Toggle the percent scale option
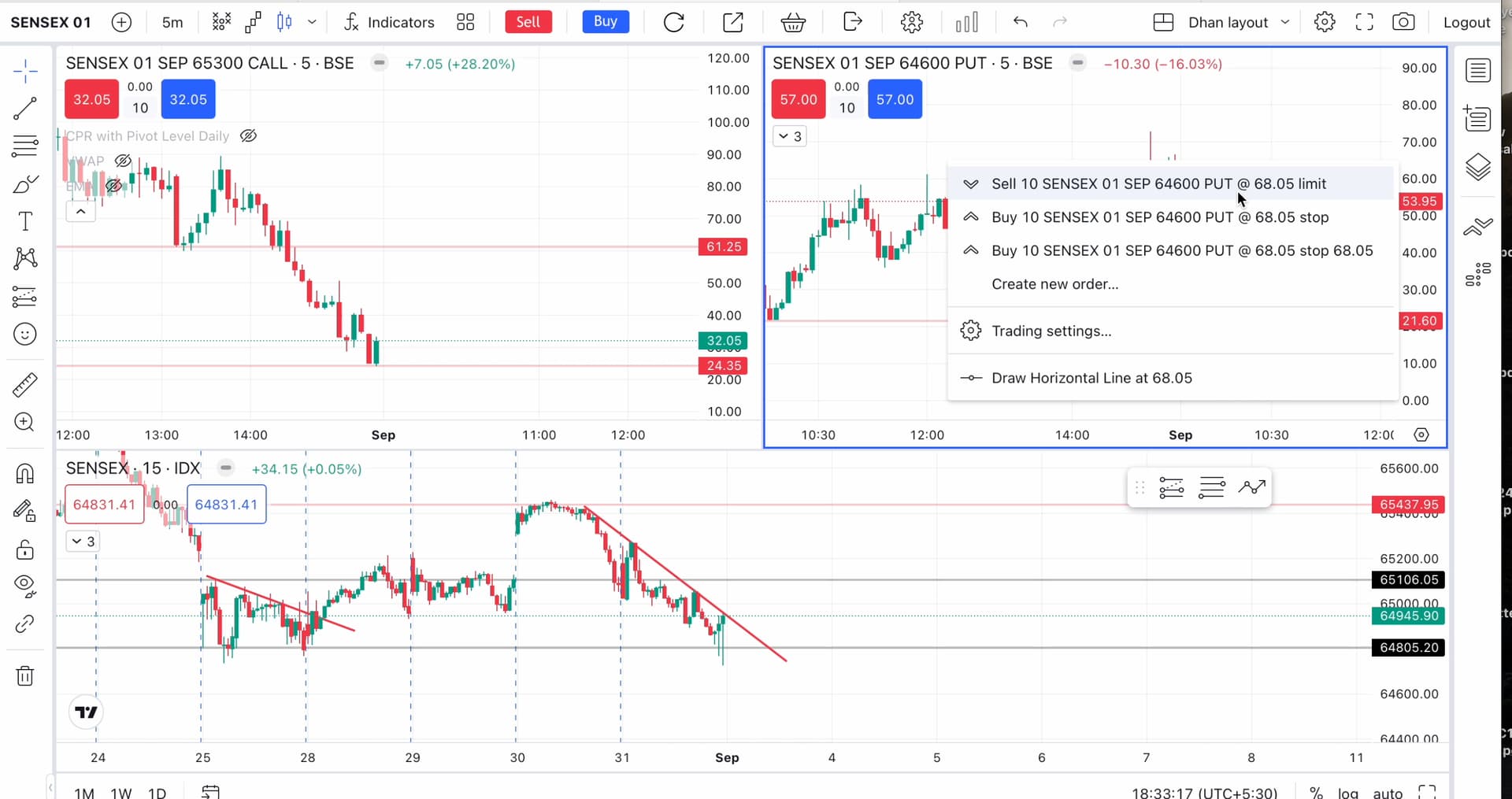 pyautogui.click(x=1316, y=792)
